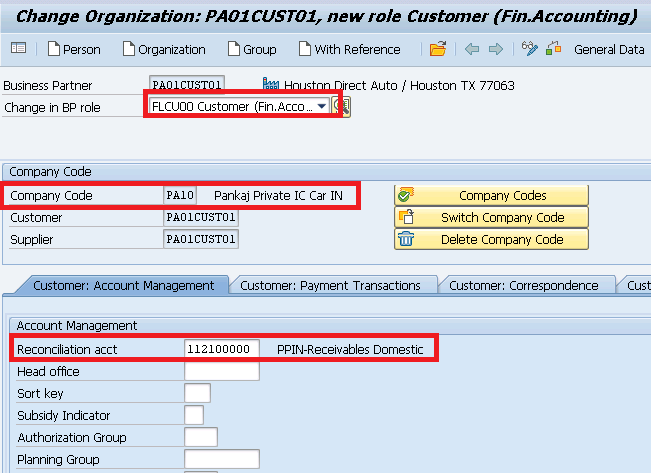The width and height of the screenshot is (651, 473).
Task: Expand the Change in BP role dropdown
Action: click(x=321, y=107)
